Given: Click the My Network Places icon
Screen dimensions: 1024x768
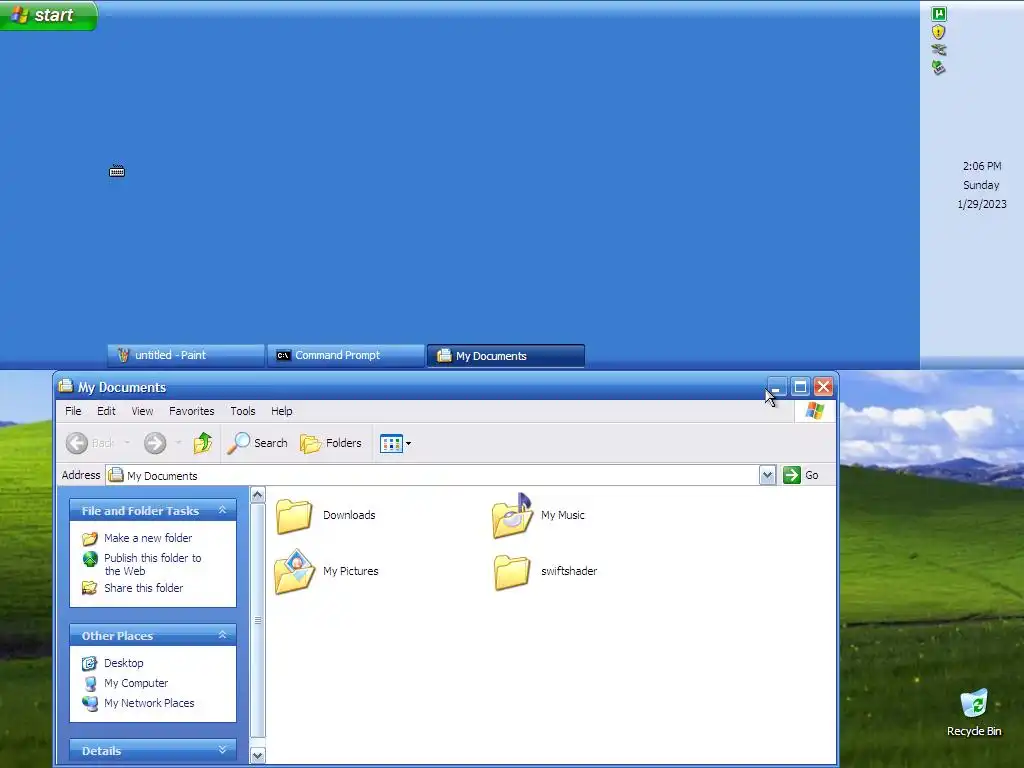Looking at the screenshot, I should click(x=89, y=703).
